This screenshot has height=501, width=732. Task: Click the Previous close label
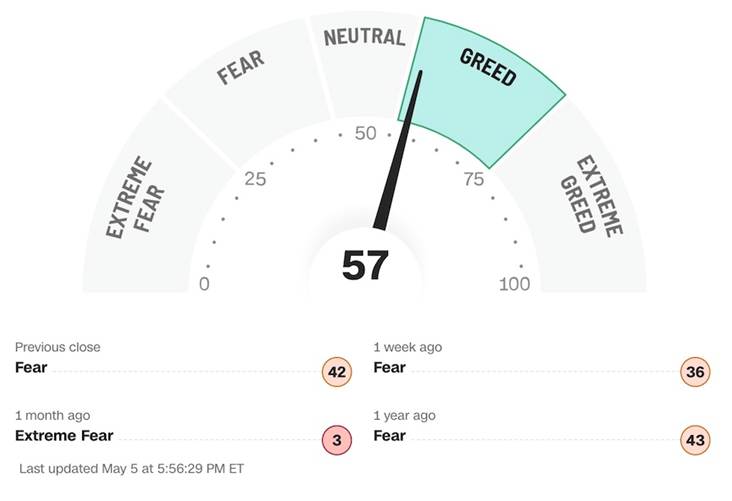(x=57, y=347)
